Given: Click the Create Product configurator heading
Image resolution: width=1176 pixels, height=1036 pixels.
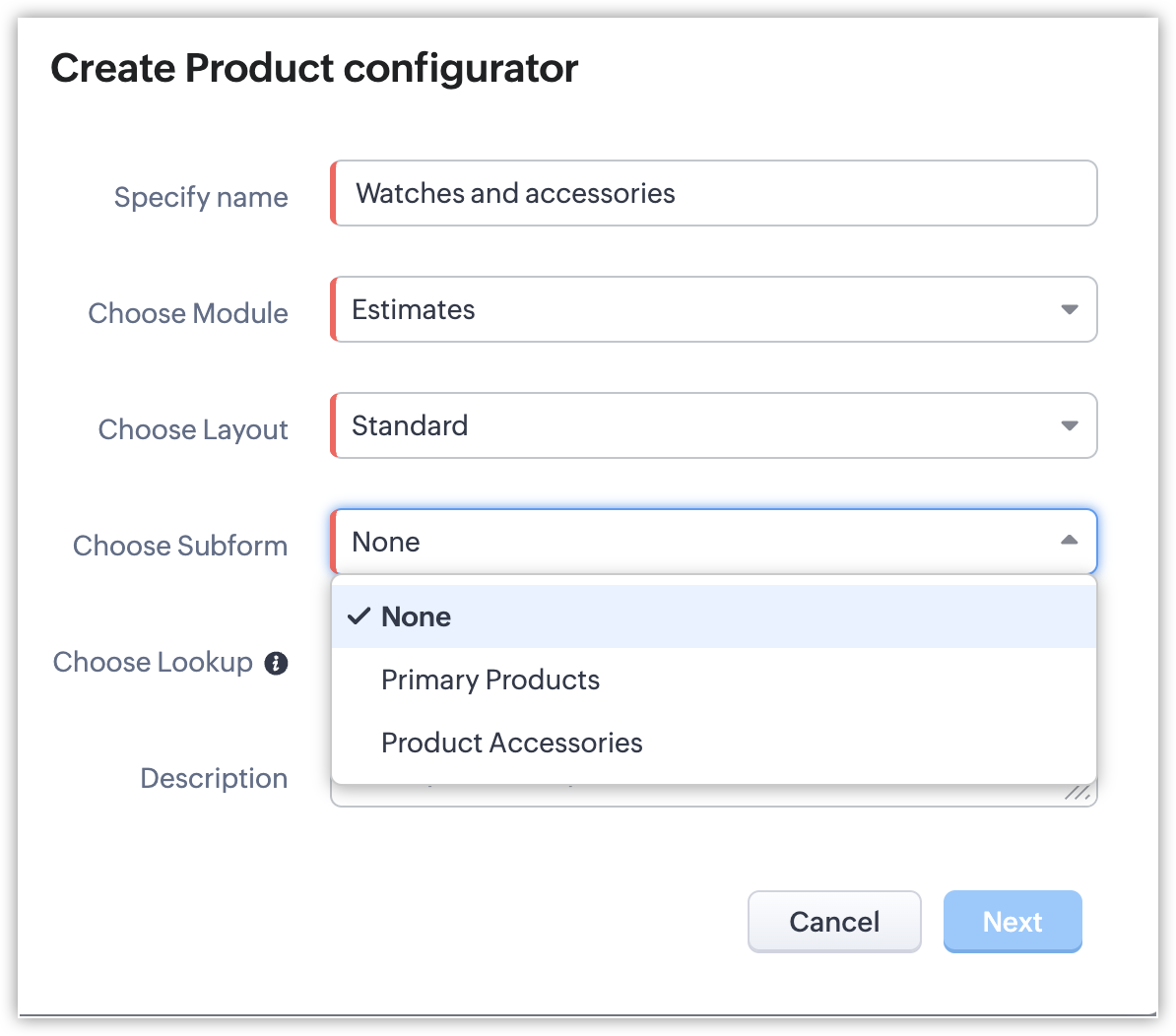Looking at the screenshot, I should [x=314, y=69].
